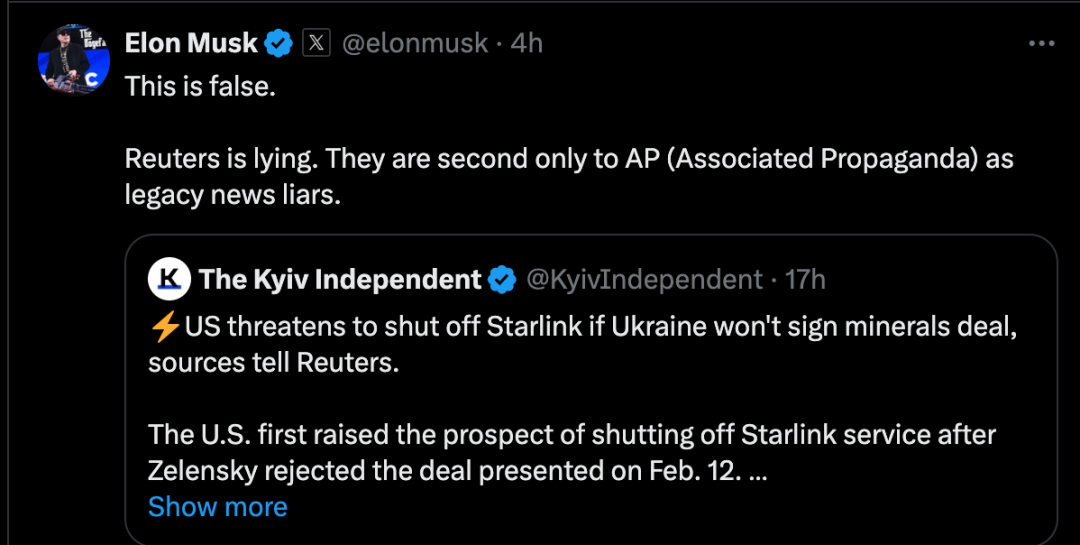Click the "This is false." text
This screenshot has height=545, width=1080.
point(200,86)
